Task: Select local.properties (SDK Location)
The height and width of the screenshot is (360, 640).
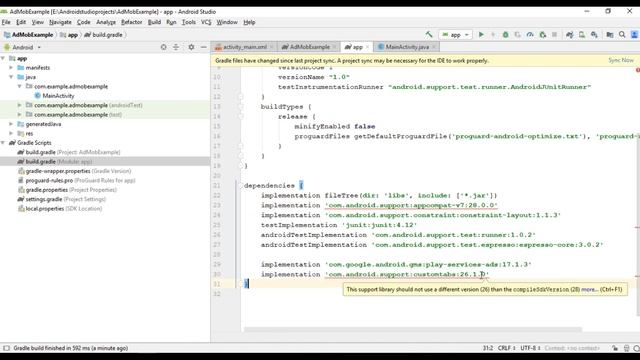Action: [x=60, y=209]
